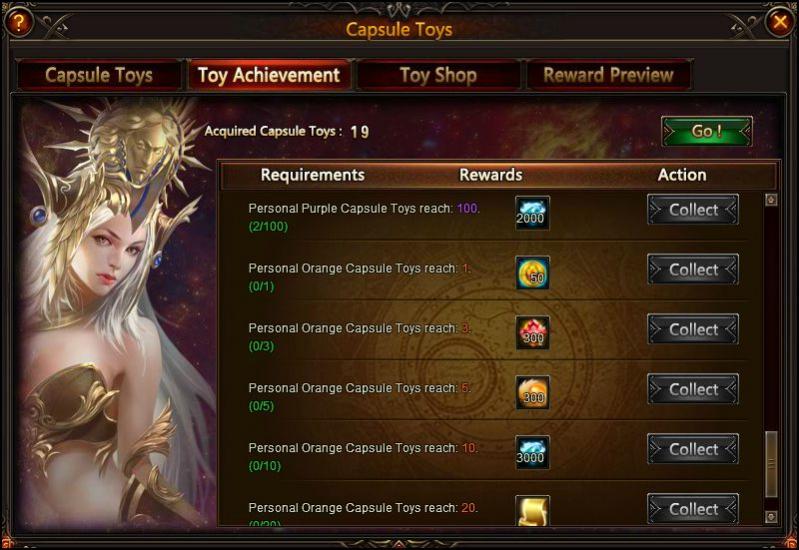Image resolution: width=799 pixels, height=550 pixels.
Task: Click scrollbar up arrow in achievements list
Action: 771,199
